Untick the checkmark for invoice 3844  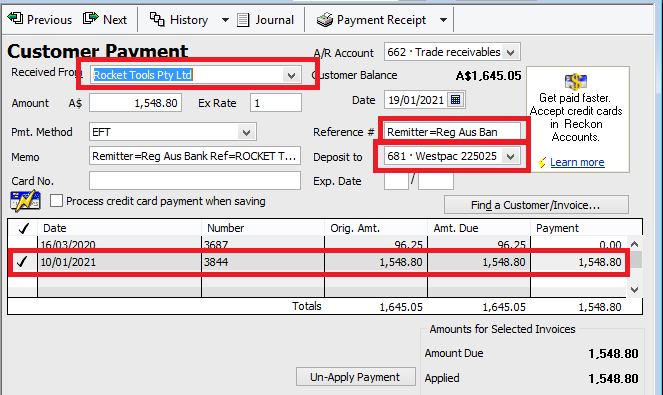[22, 262]
